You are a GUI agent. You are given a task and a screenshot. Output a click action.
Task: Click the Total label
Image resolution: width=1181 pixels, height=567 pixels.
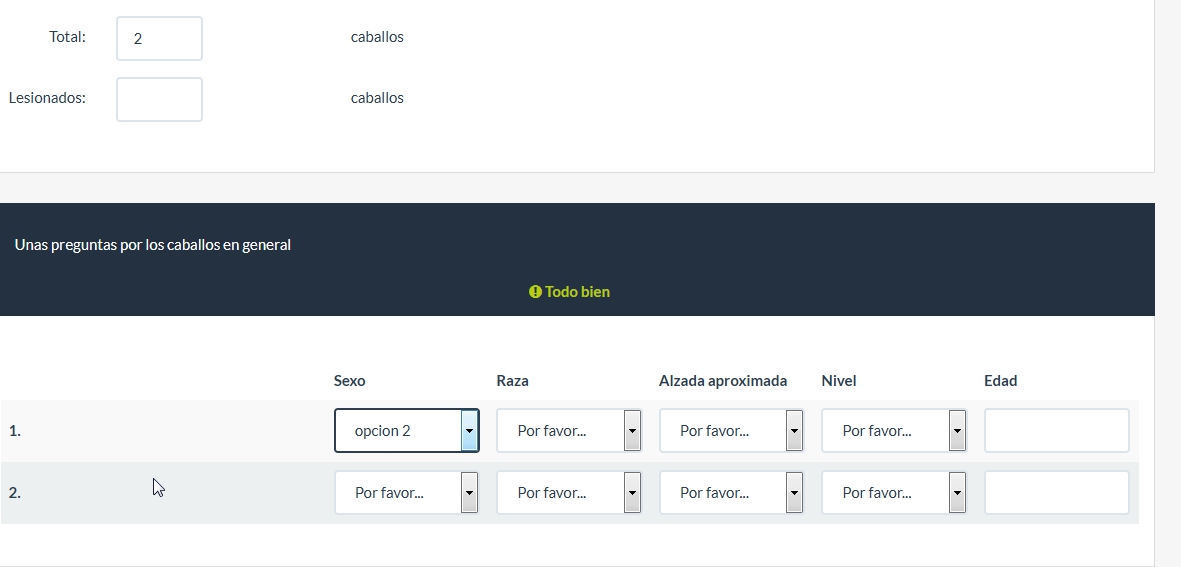(67, 37)
